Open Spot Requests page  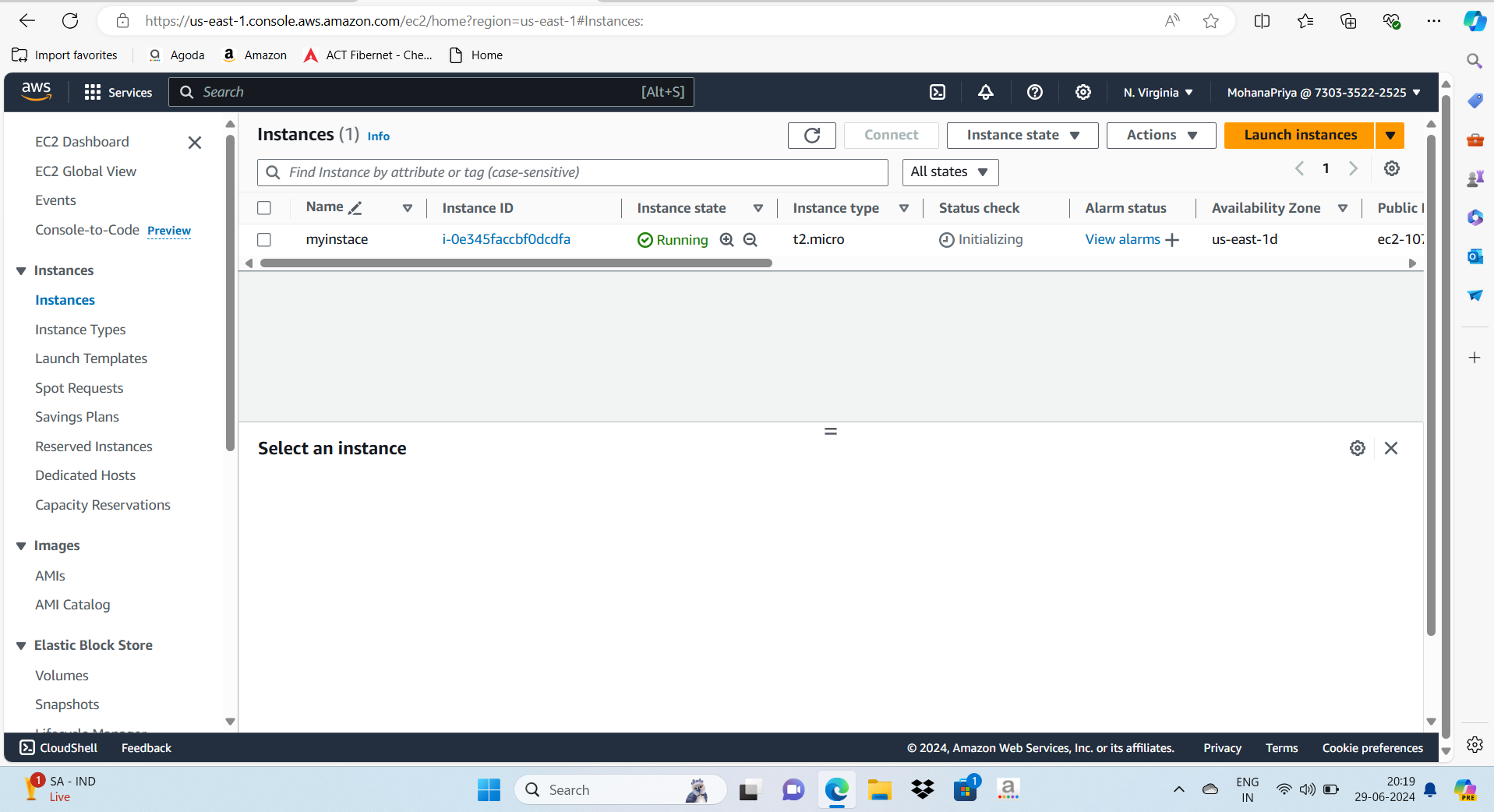tap(79, 388)
